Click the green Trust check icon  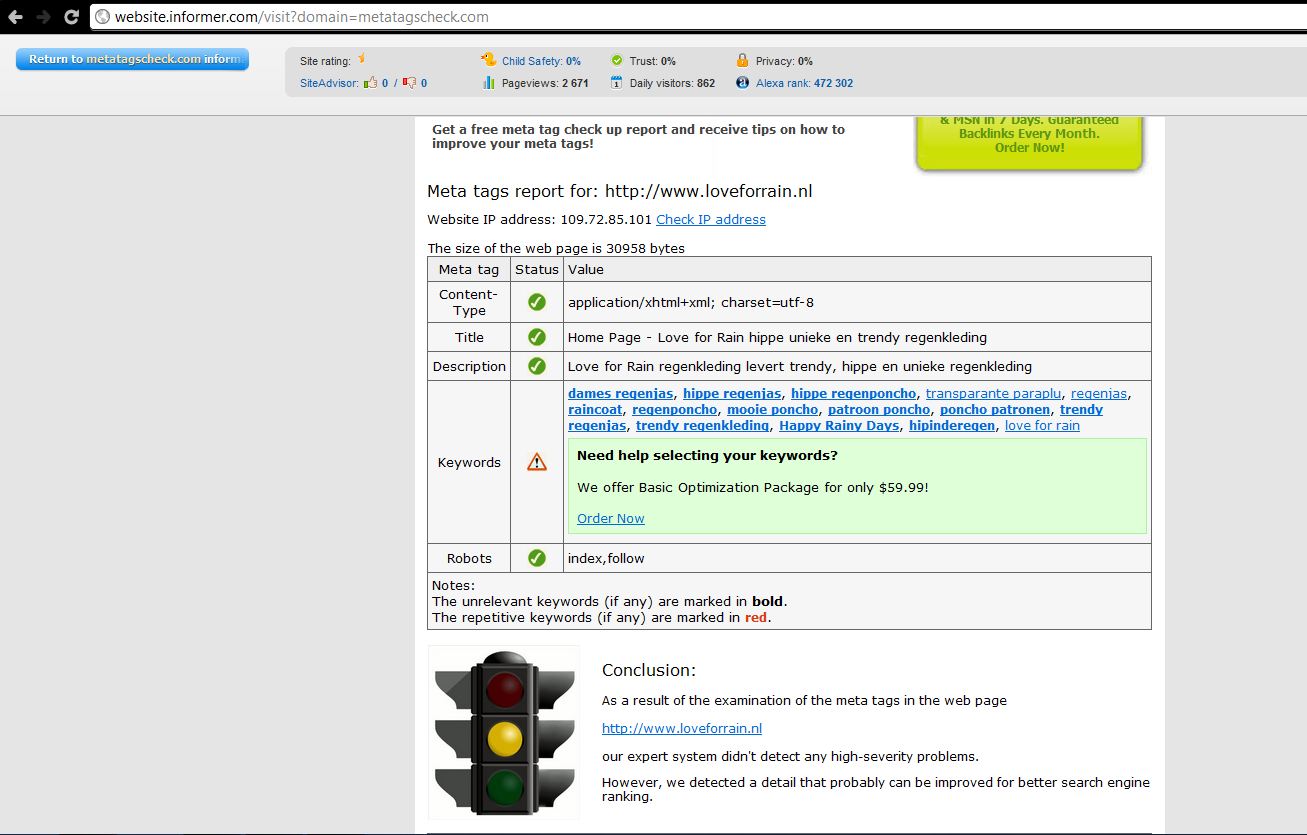[617, 61]
